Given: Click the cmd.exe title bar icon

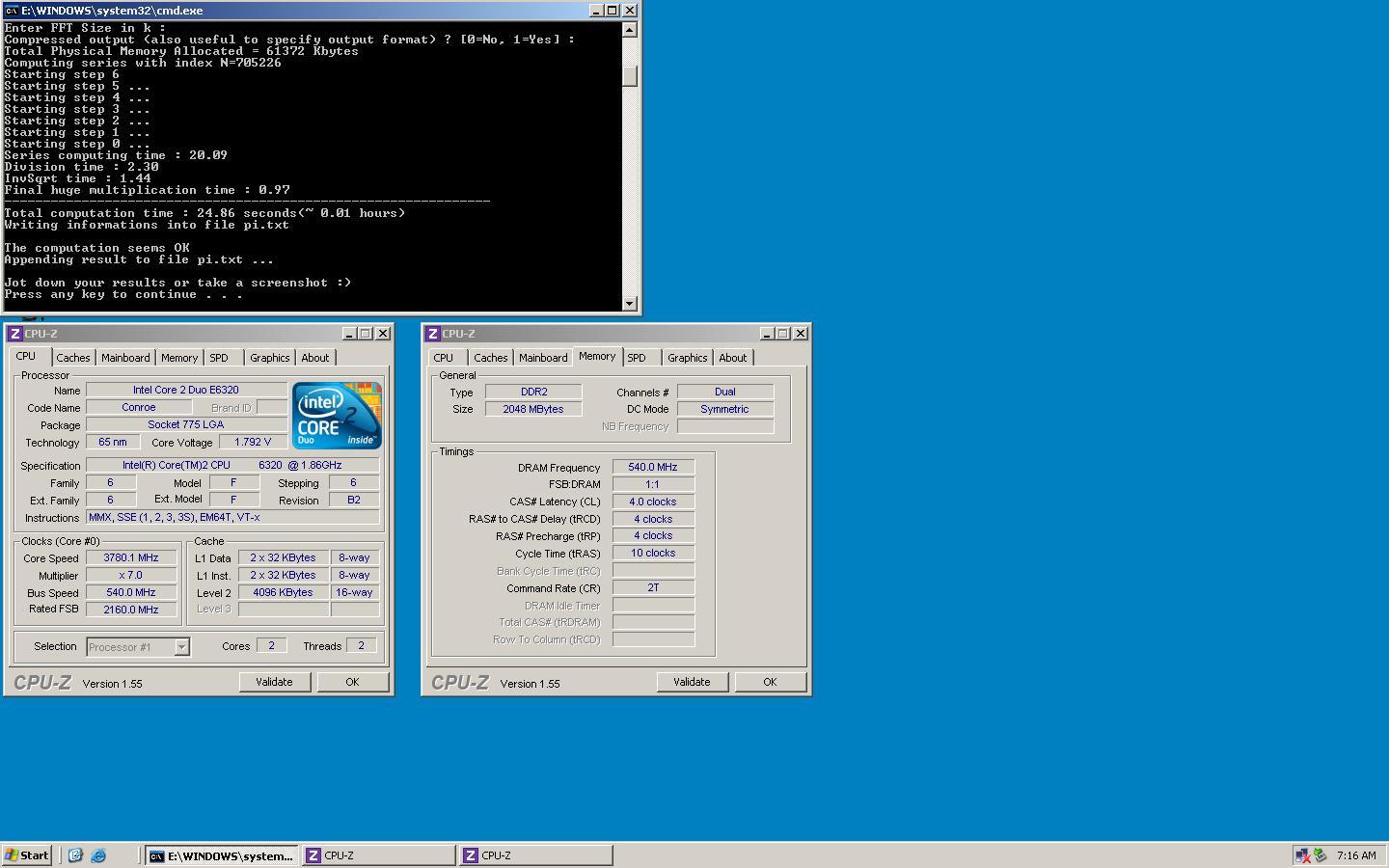Looking at the screenshot, I should coord(12,10).
